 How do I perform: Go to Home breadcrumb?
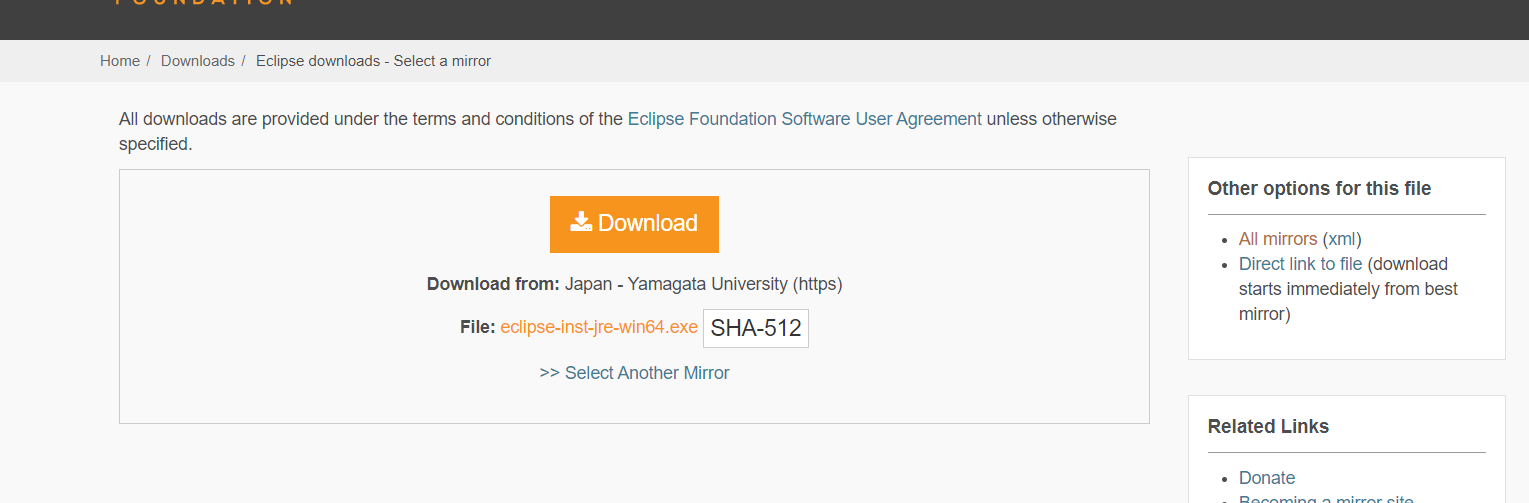[120, 61]
